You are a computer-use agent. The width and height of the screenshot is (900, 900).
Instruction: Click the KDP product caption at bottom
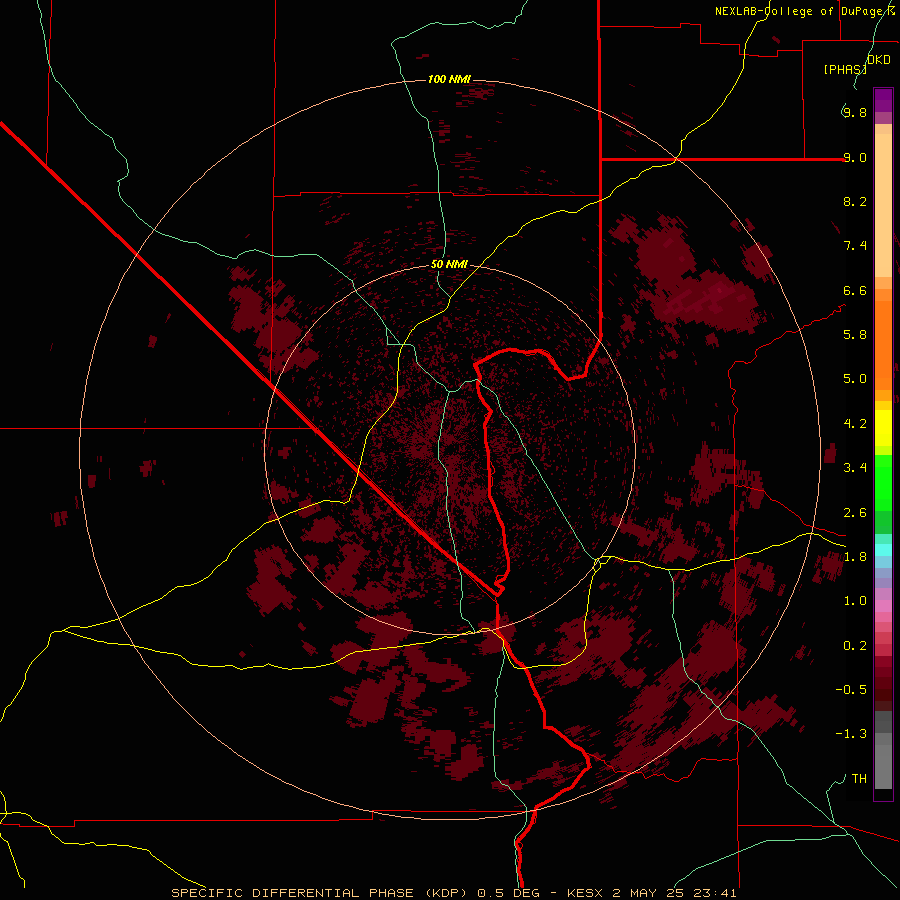click(x=453, y=893)
